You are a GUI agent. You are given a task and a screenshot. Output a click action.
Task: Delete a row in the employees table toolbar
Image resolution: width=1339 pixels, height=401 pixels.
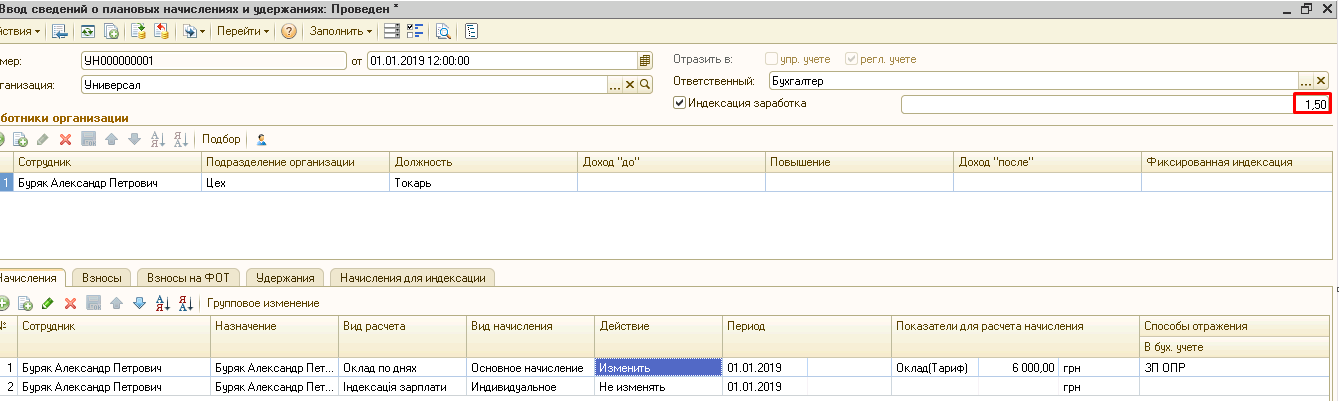[x=66, y=139]
